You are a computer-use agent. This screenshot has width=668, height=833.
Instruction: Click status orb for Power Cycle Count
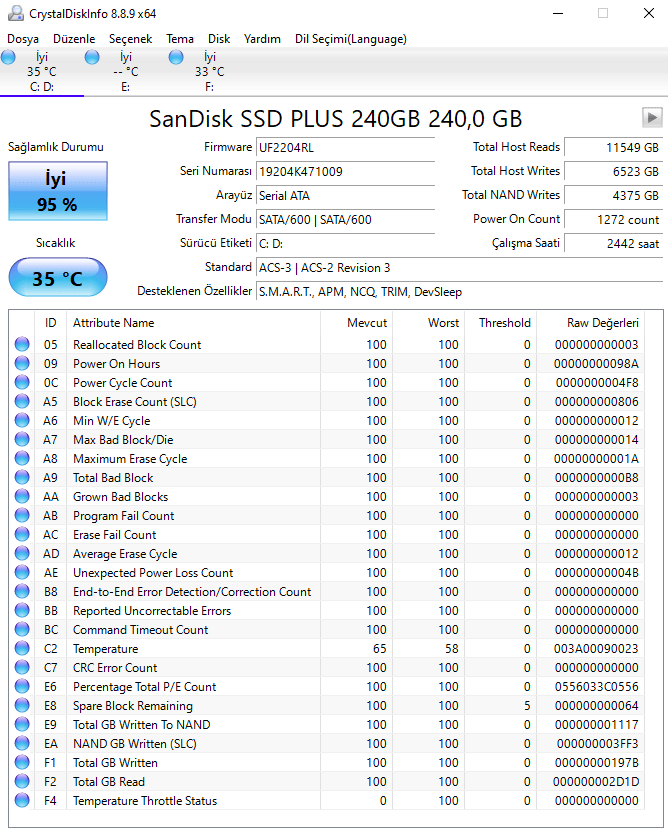tap(22, 382)
